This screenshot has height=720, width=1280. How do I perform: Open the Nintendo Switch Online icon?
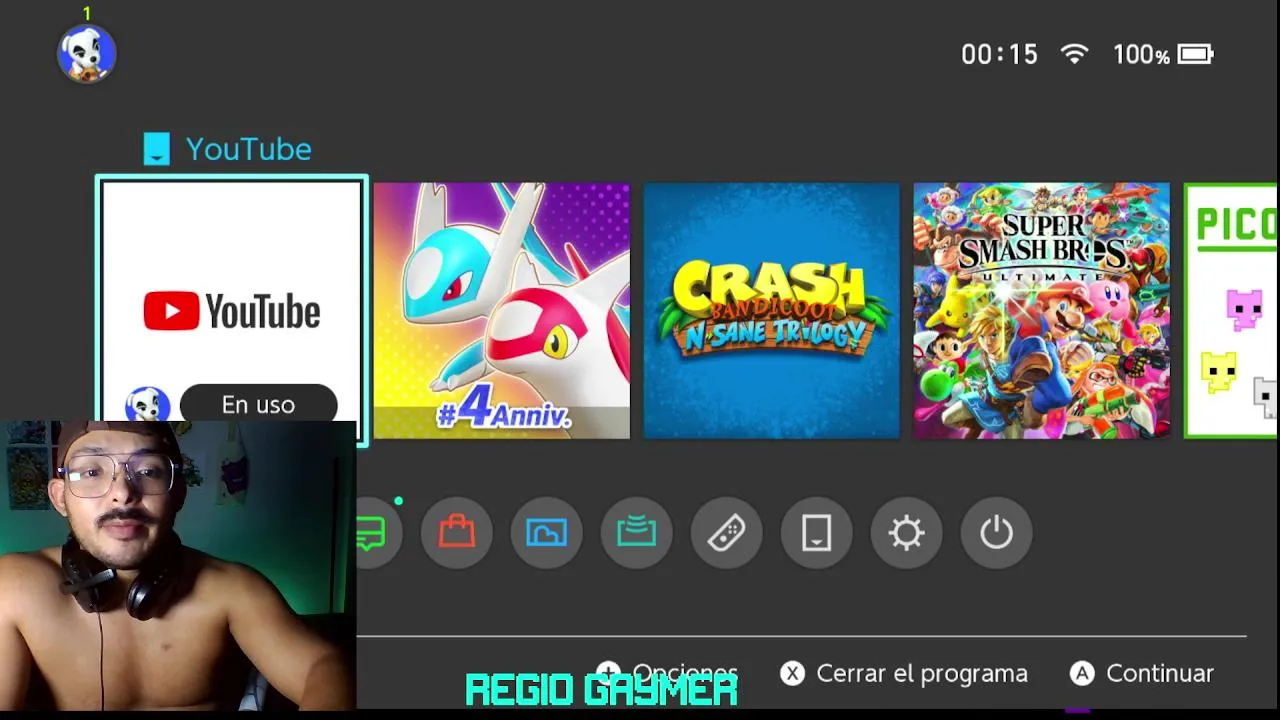click(637, 533)
